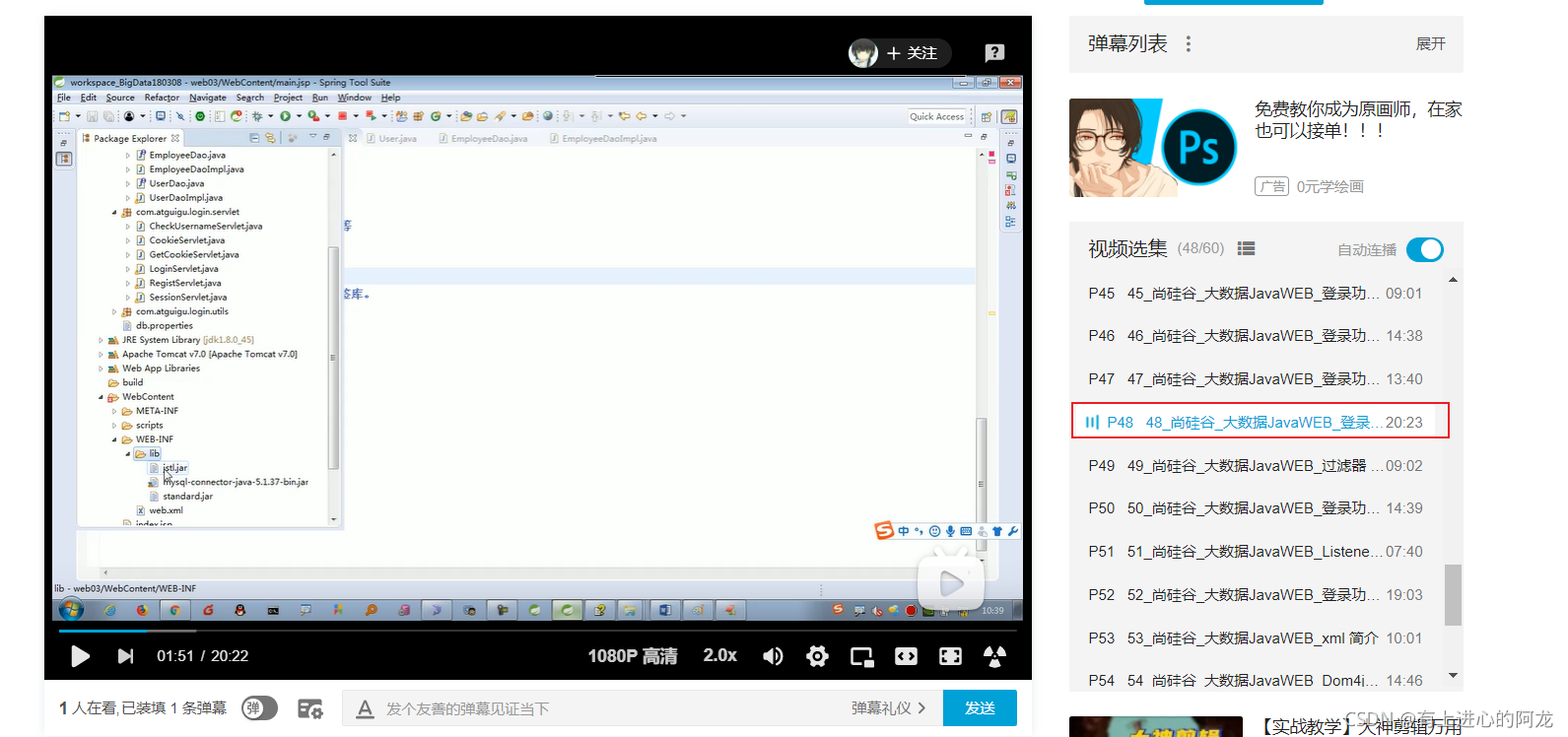Open the 弹幕列表 three-dot options menu
Screen dimensions: 1568x737
click(1189, 44)
